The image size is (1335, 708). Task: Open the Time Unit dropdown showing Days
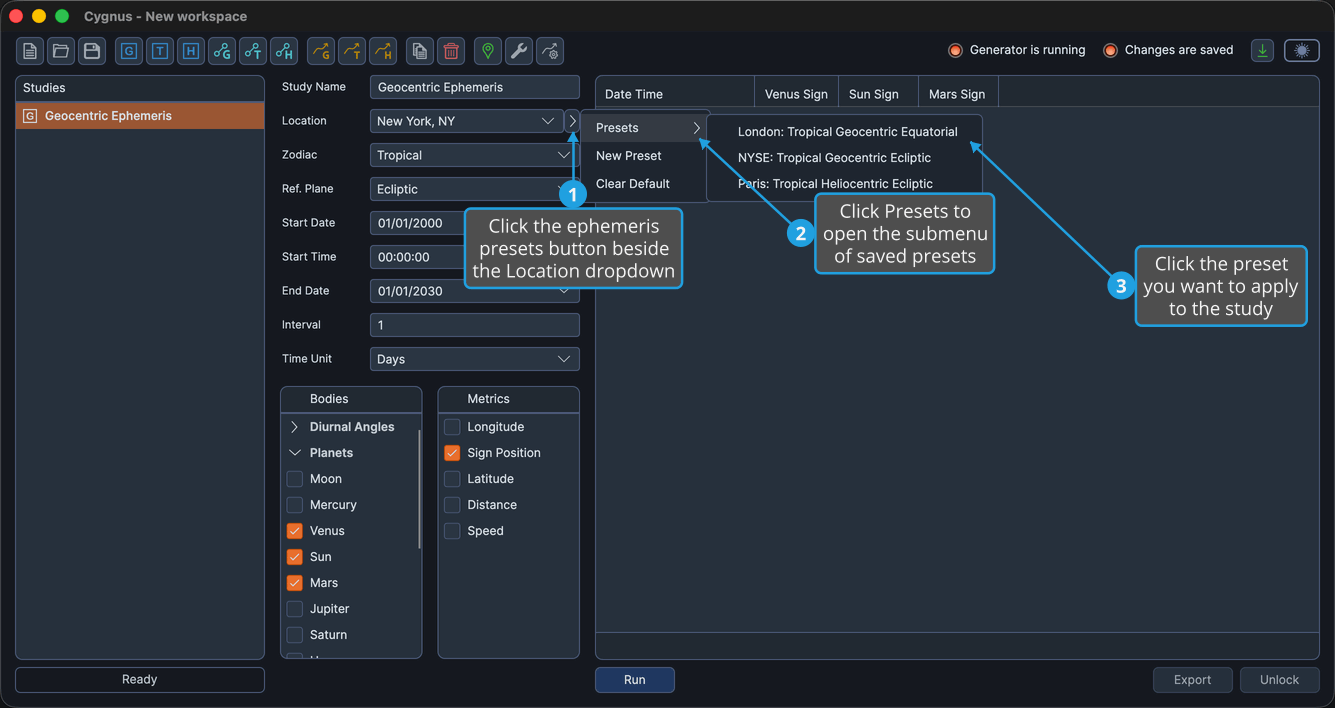pos(475,359)
